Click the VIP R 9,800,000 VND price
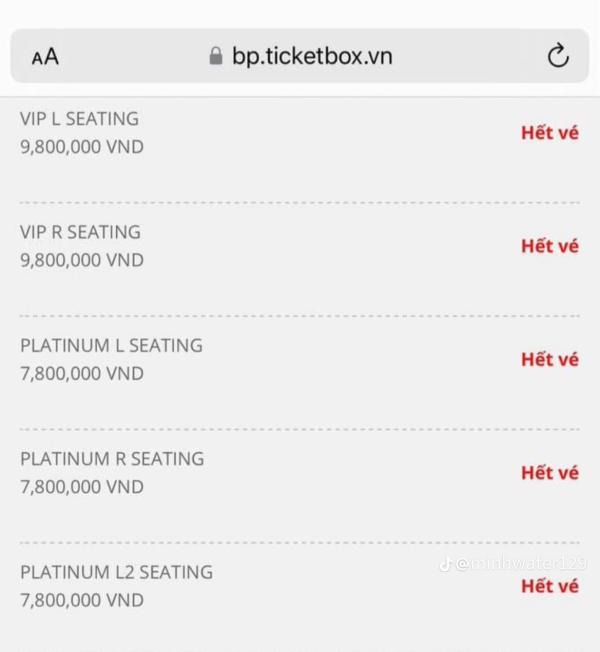This screenshot has width=600, height=652. (x=82, y=260)
